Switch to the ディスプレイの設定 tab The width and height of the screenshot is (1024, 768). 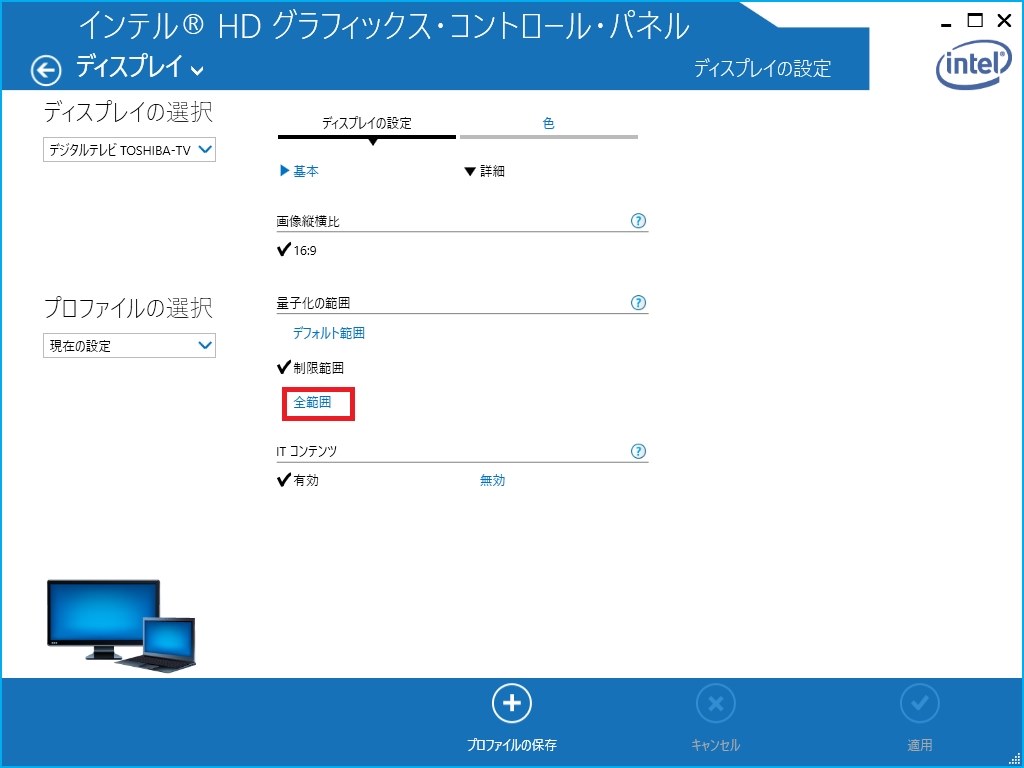coord(366,124)
